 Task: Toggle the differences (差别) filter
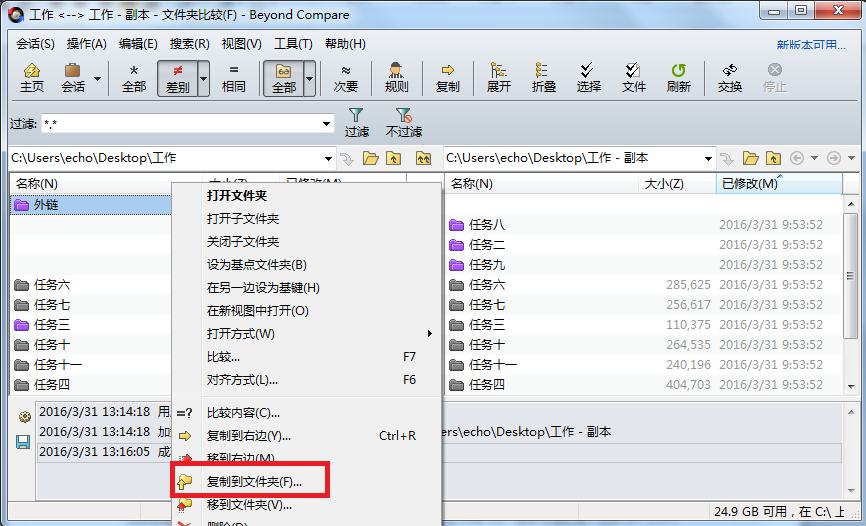[x=177, y=78]
